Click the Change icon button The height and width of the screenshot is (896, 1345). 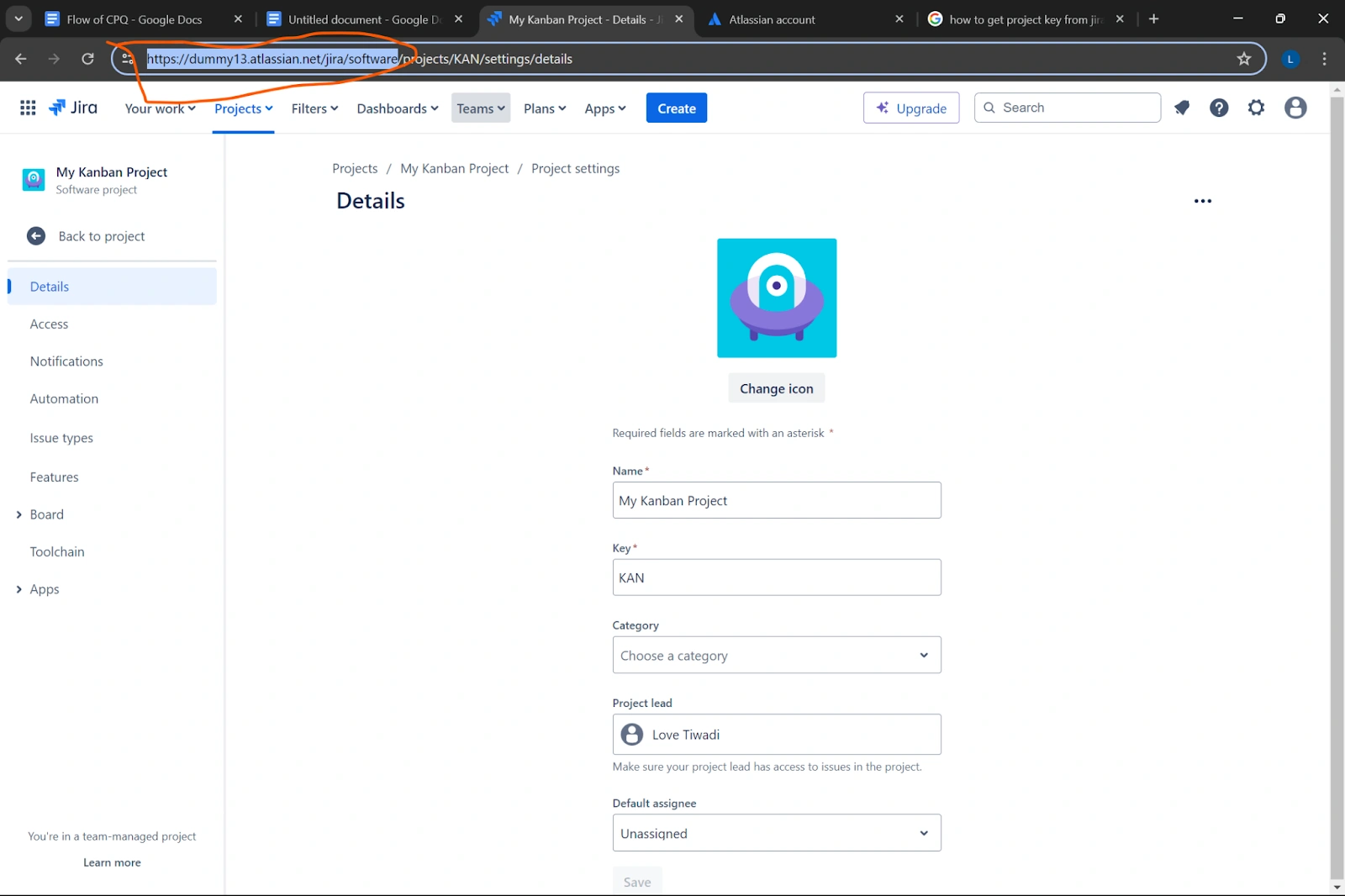point(775,387)
